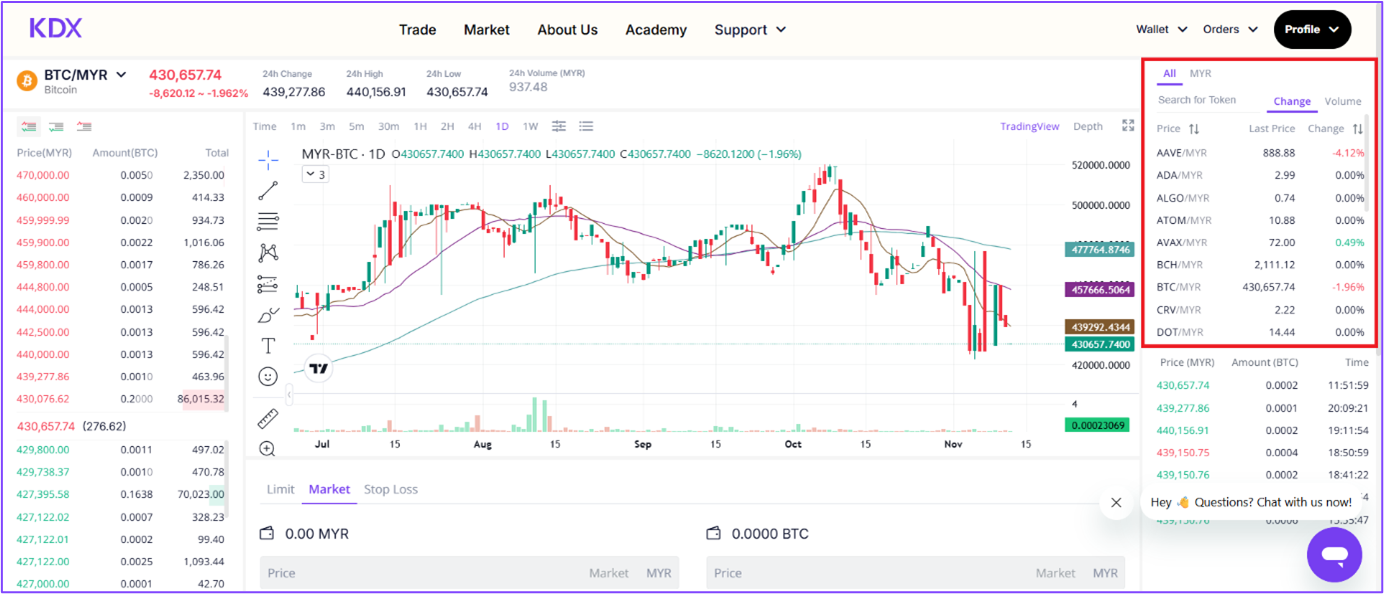
Task: Click the Depth view button
Action: pyautogui.click(x=1087, y=126)
